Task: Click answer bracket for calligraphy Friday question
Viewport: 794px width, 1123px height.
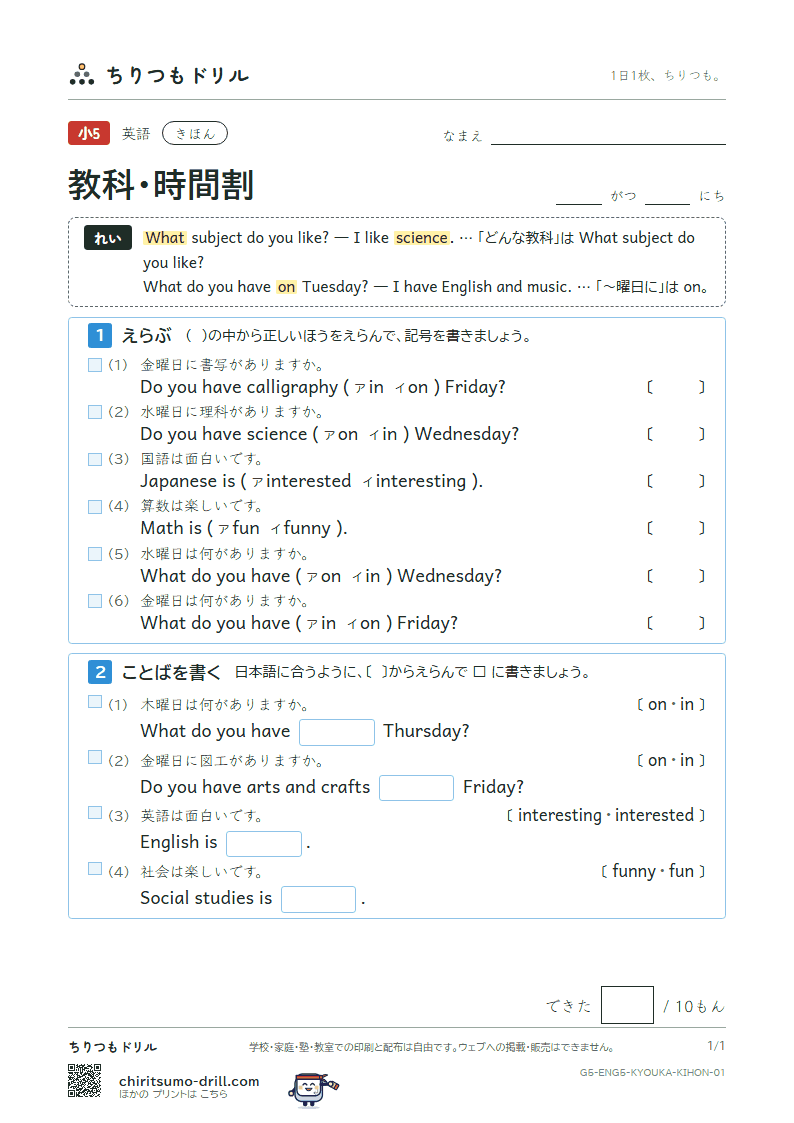Action: (676, 387)
